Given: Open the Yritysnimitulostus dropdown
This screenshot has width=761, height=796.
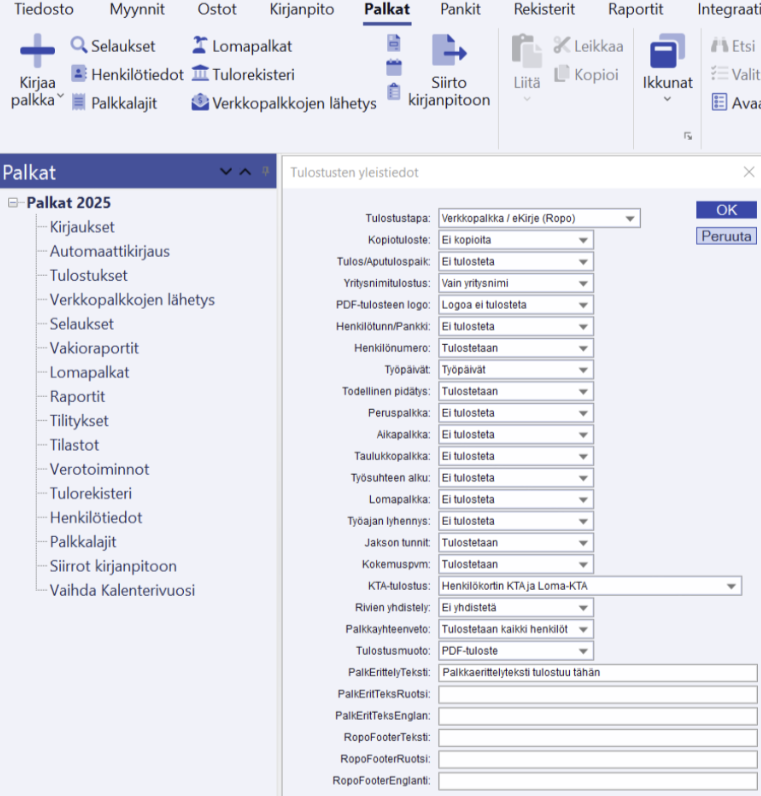Looking at the screenshot, I should pos(582,283).
